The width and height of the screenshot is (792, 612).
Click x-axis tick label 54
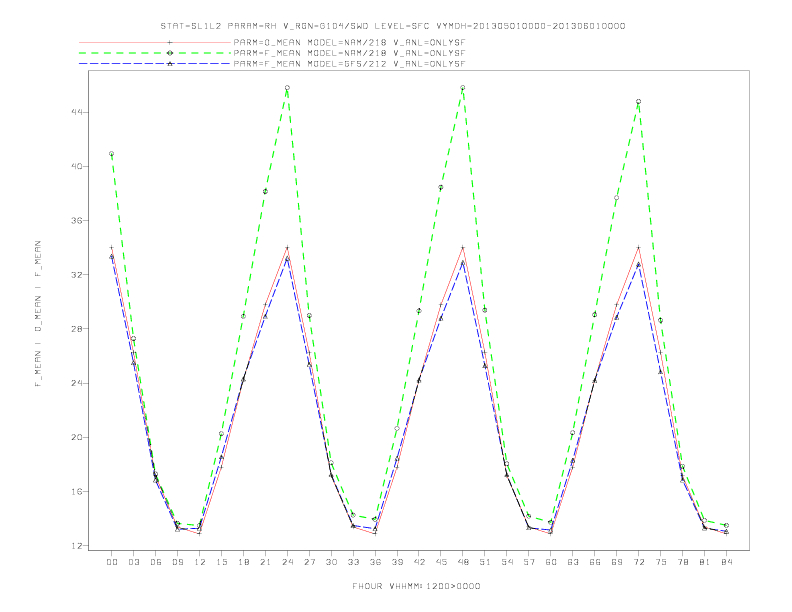tap(507, 562)
